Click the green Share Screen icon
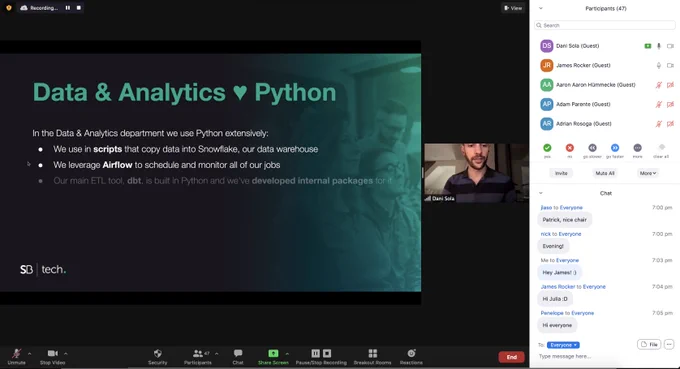The width and height of the screenshot is (680, 369). pyautogui.click(x=273, y=353)
